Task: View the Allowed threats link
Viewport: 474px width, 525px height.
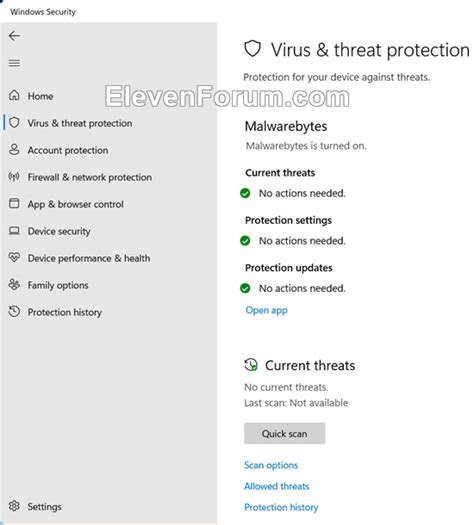Action: pyautogui.click(x=276, y=486)
